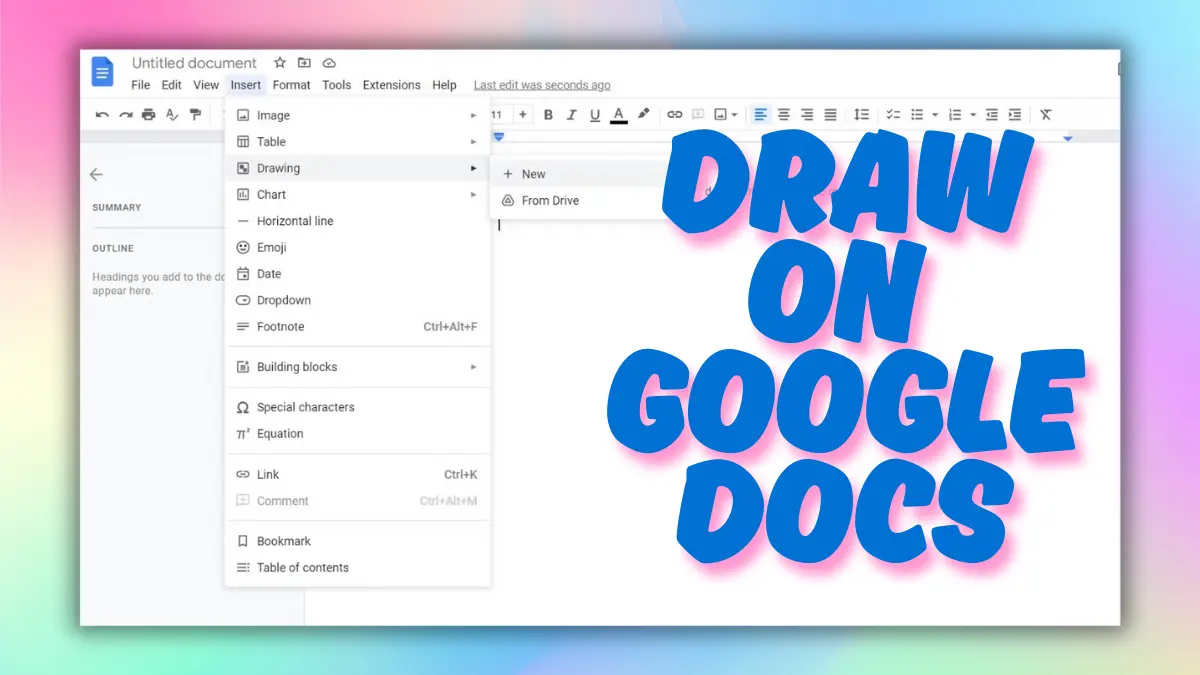Screen dimensions: 1200x675
Task: Click the Move to folder icon
Action: point(305,63)
